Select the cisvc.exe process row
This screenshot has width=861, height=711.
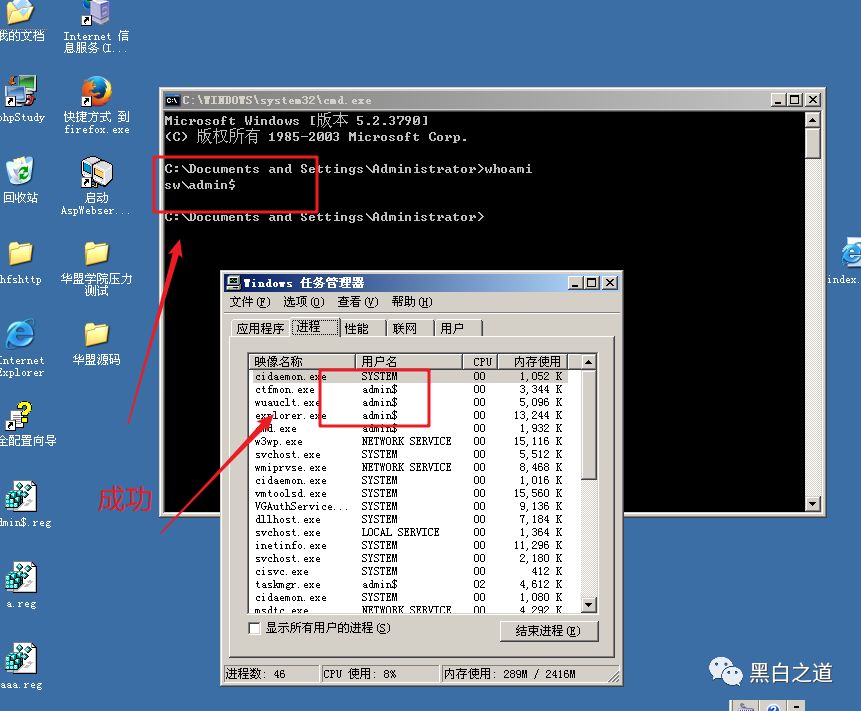[409, 572]
